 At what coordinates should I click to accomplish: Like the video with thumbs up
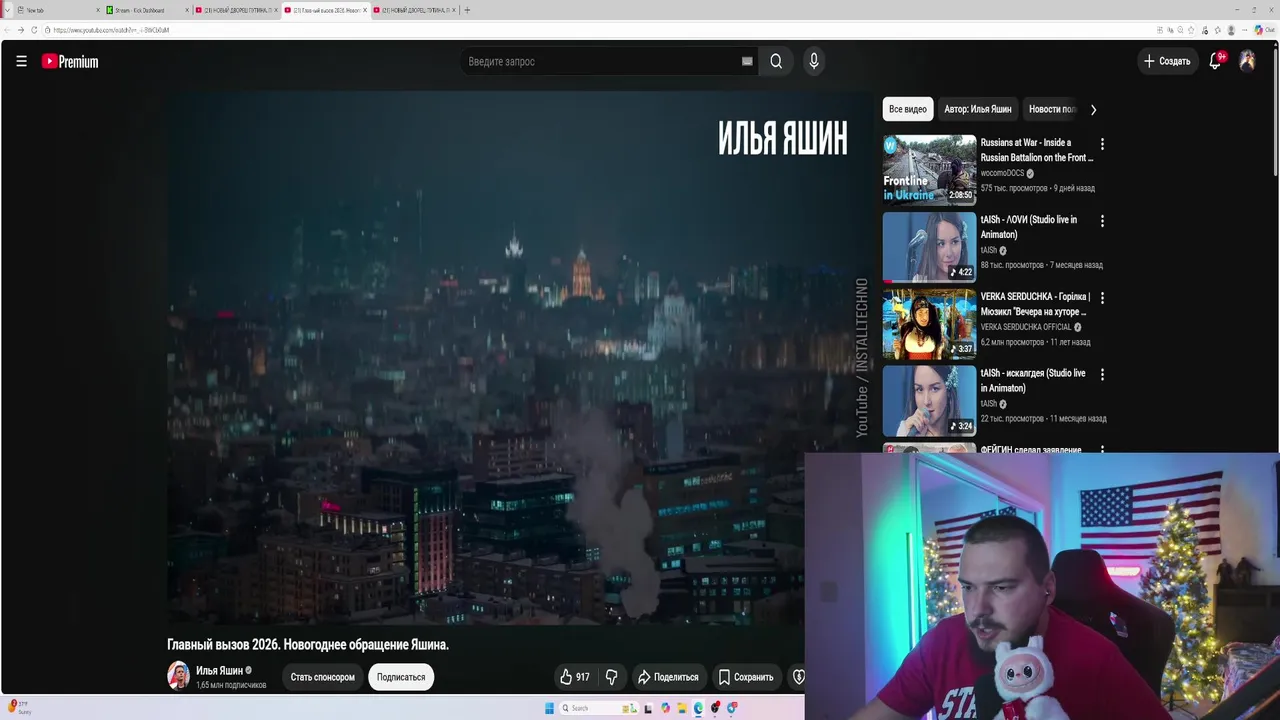(x=574, y=677)
